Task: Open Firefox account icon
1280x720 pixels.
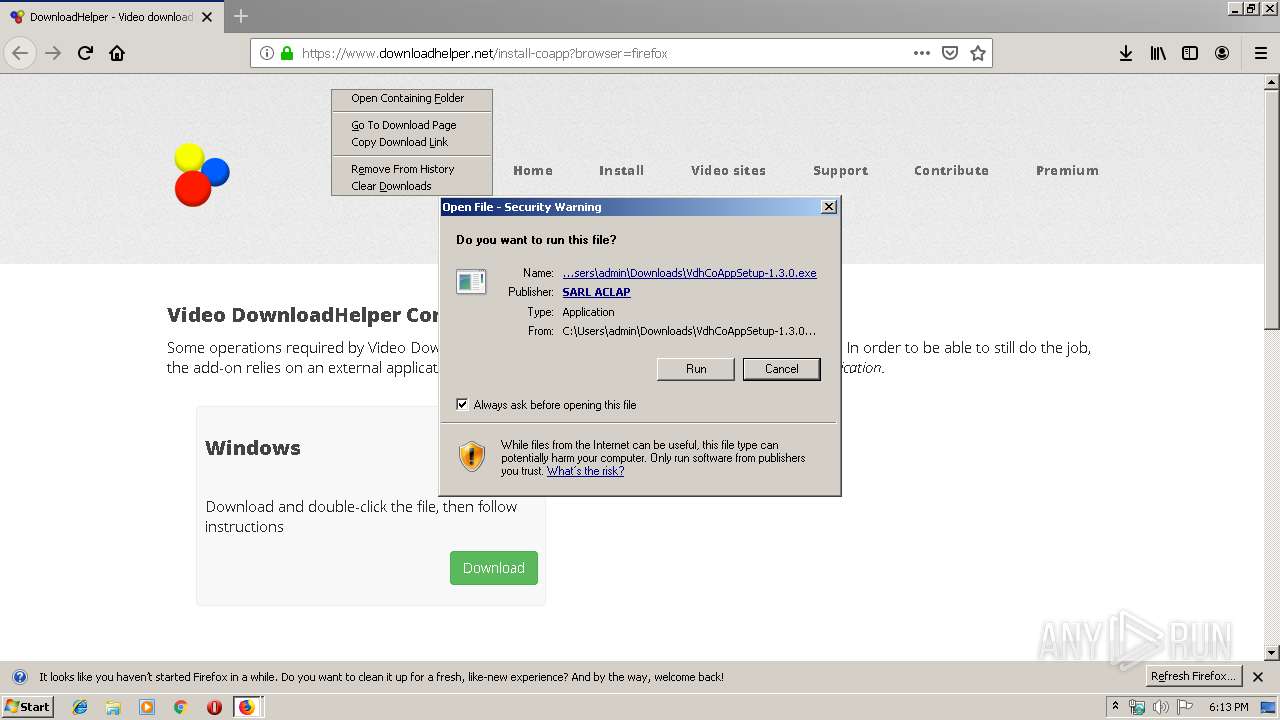Action: 1222,53
